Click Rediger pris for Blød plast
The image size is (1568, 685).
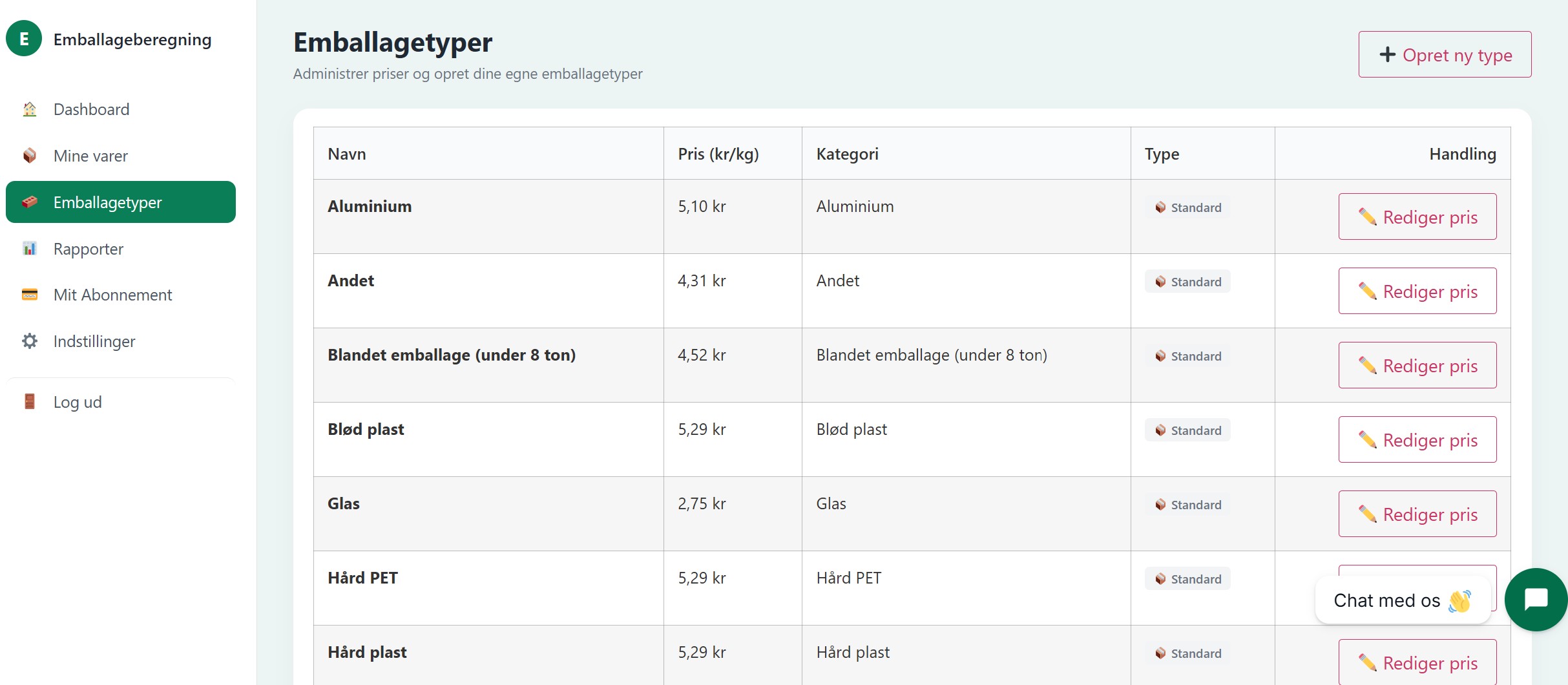point(1417,440)
